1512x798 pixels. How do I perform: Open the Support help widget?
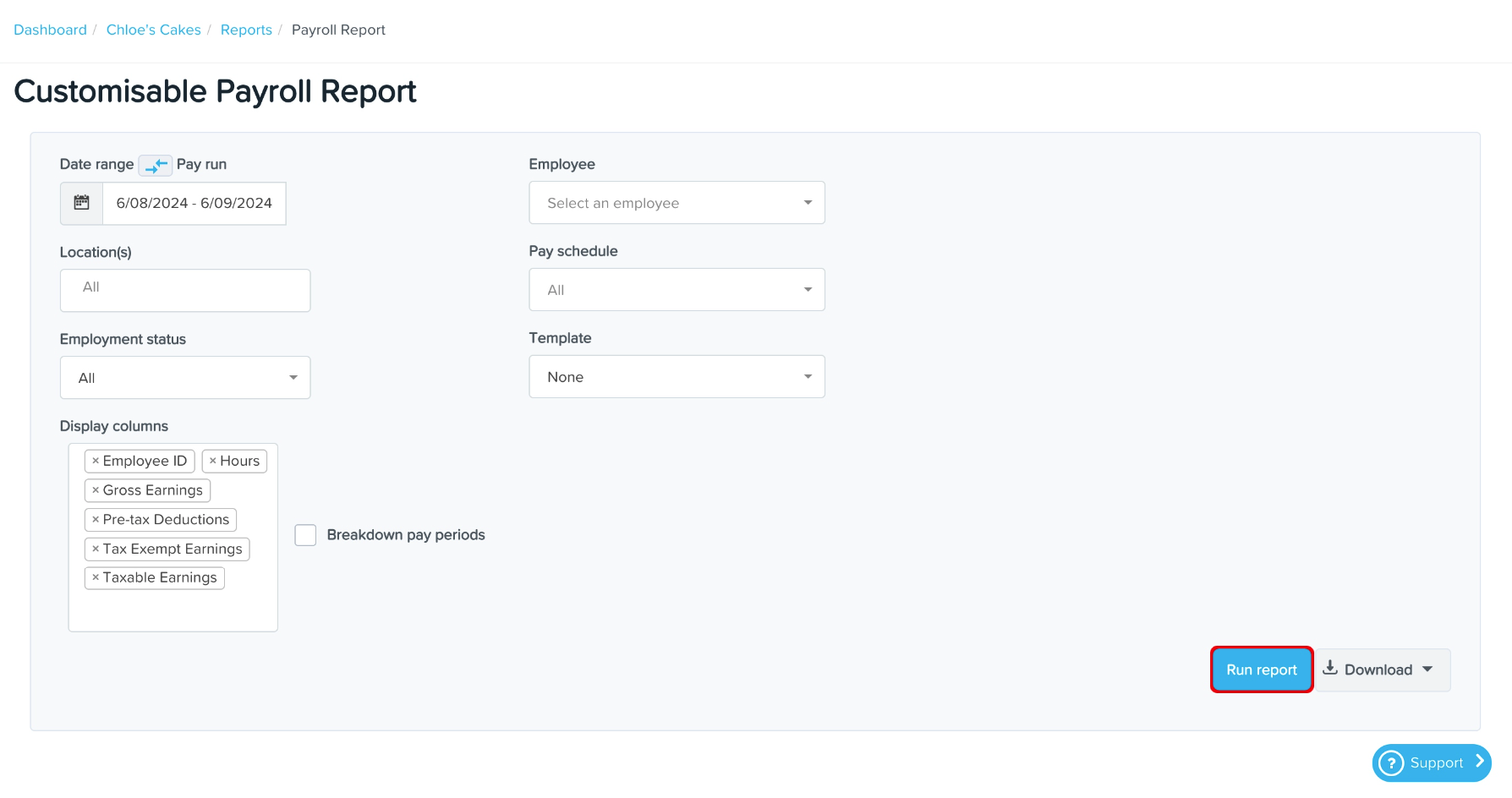coord(1431,762)
